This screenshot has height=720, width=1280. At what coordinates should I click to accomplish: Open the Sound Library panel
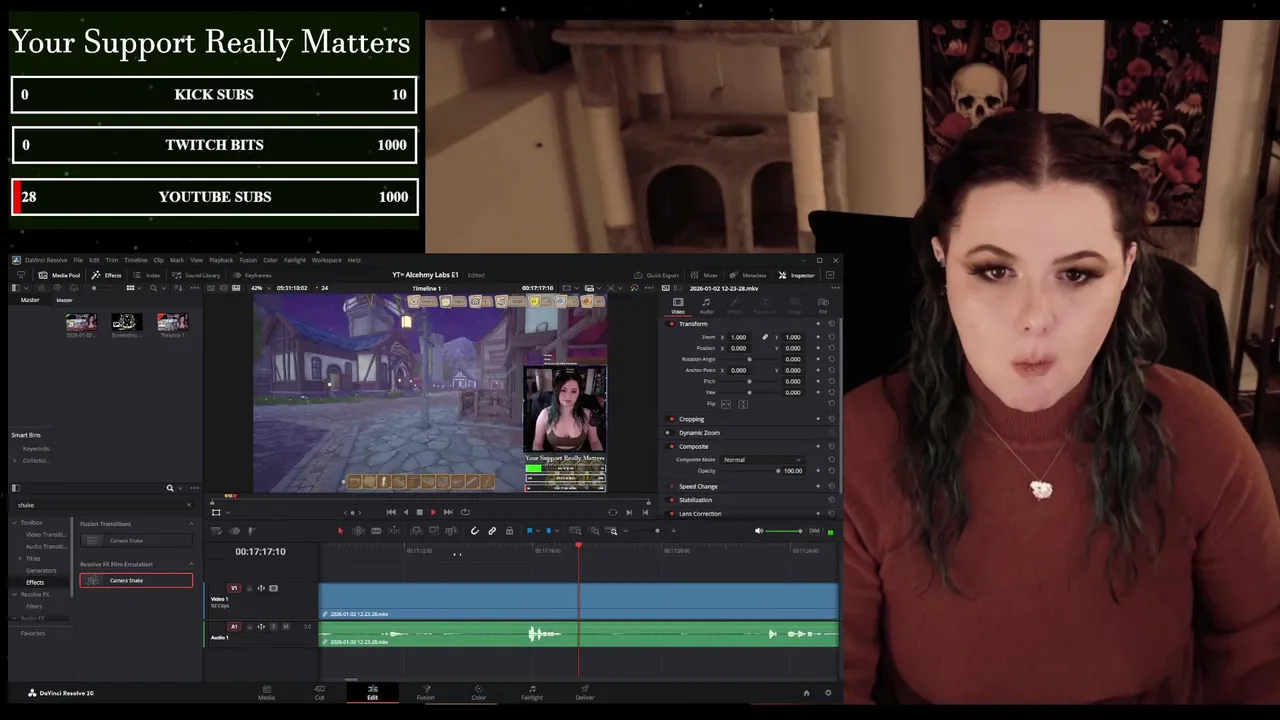pyautogui.click(x=196, y=275)
